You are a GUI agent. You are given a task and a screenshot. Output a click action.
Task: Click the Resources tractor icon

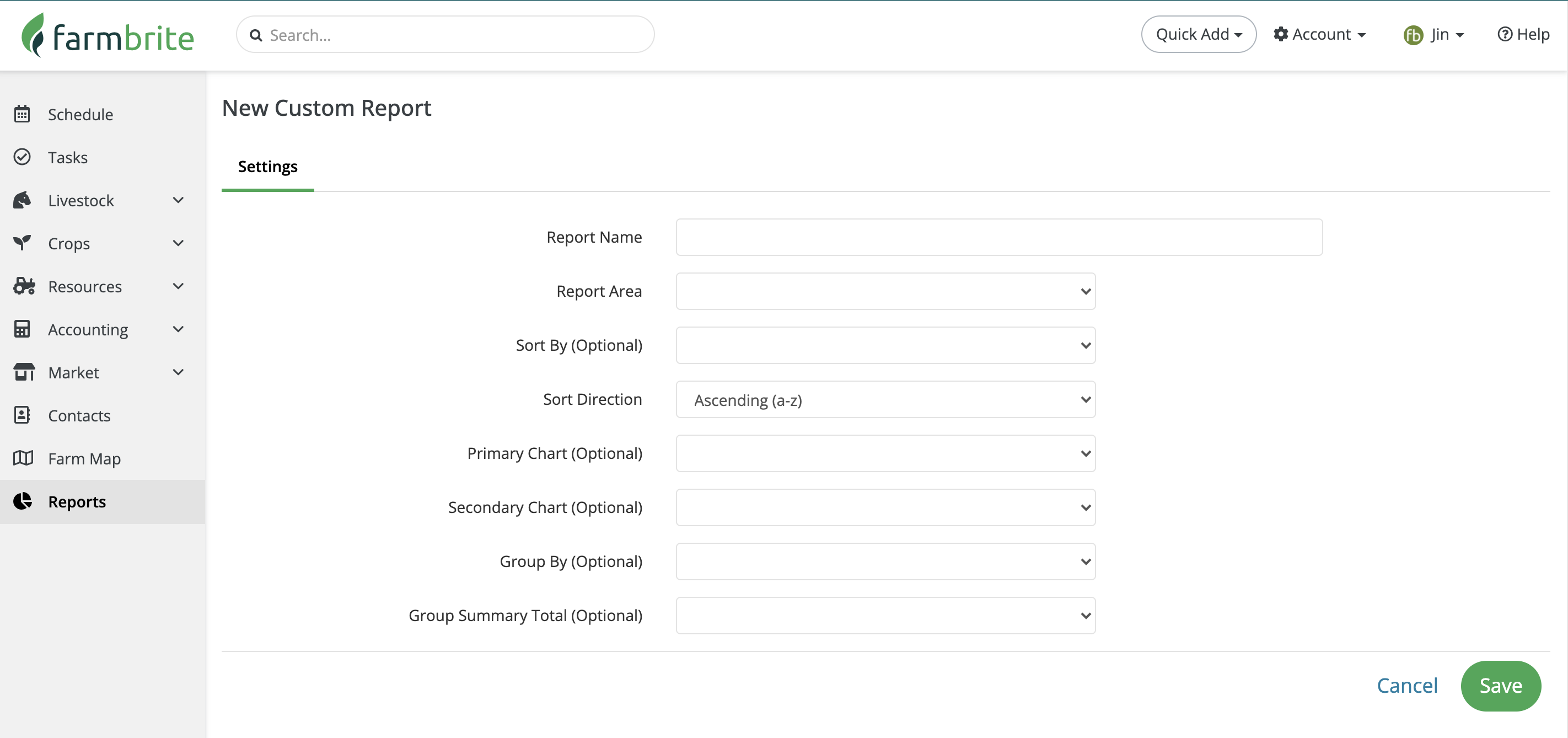click(23, 286)
